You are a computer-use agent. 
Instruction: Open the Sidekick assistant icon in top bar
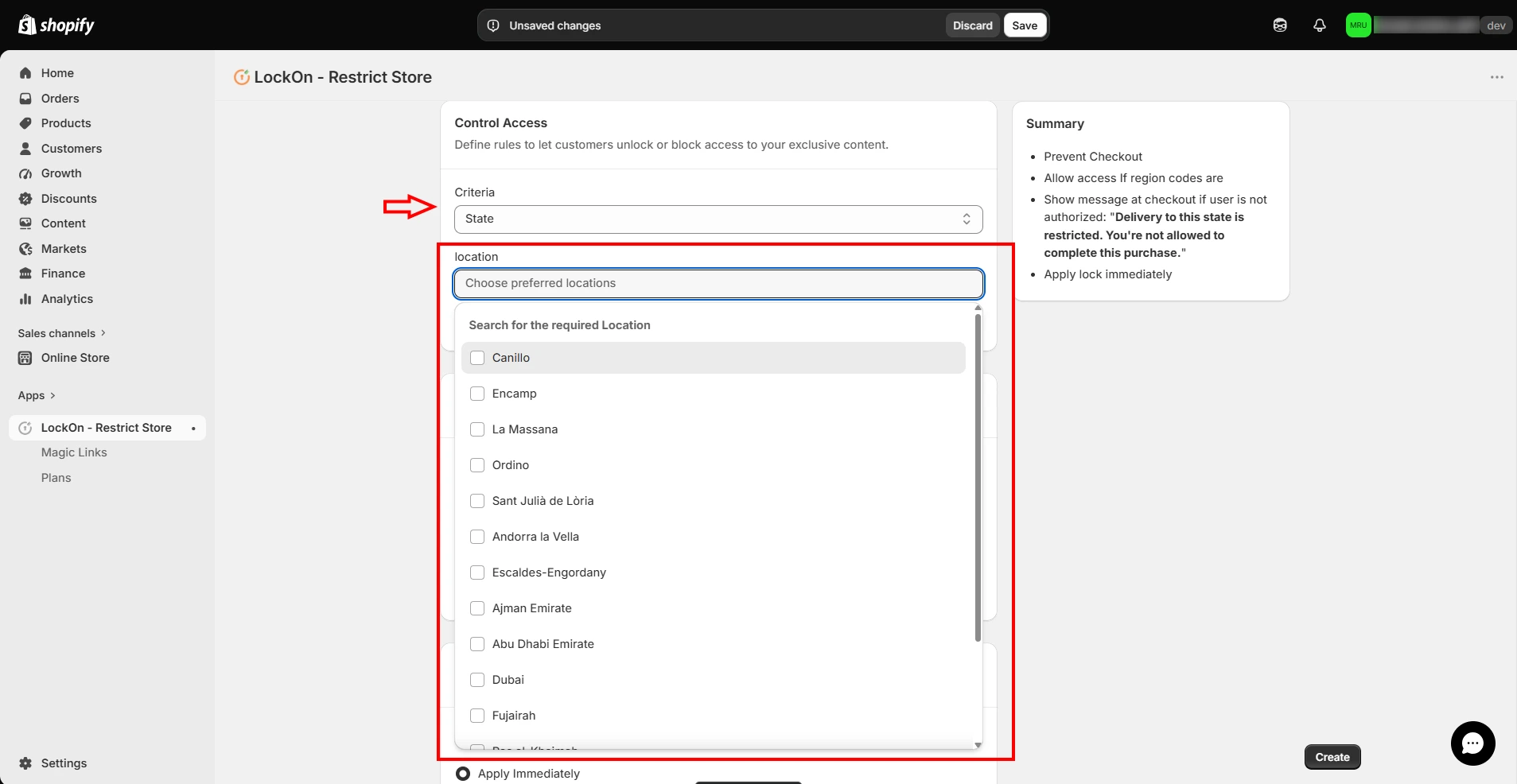[1280, 25]
